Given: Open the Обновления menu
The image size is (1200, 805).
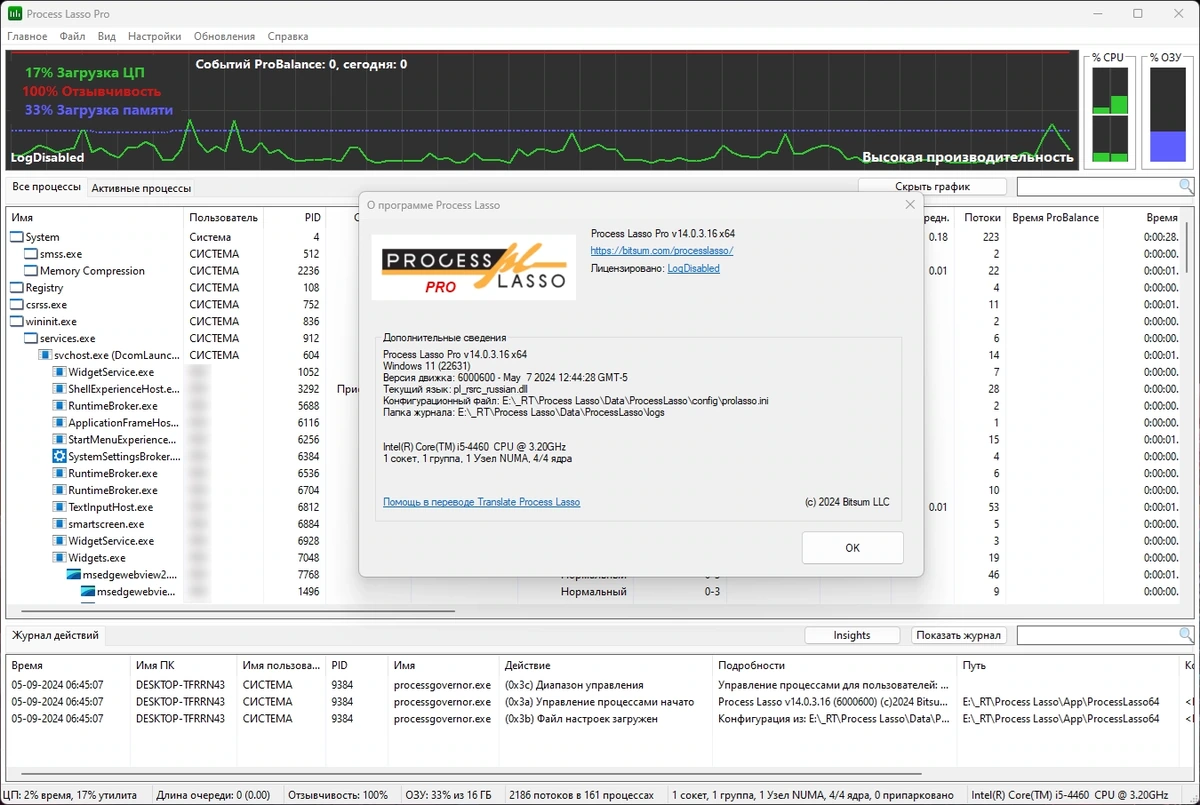Looking at the screenshot, I should 225,36.
